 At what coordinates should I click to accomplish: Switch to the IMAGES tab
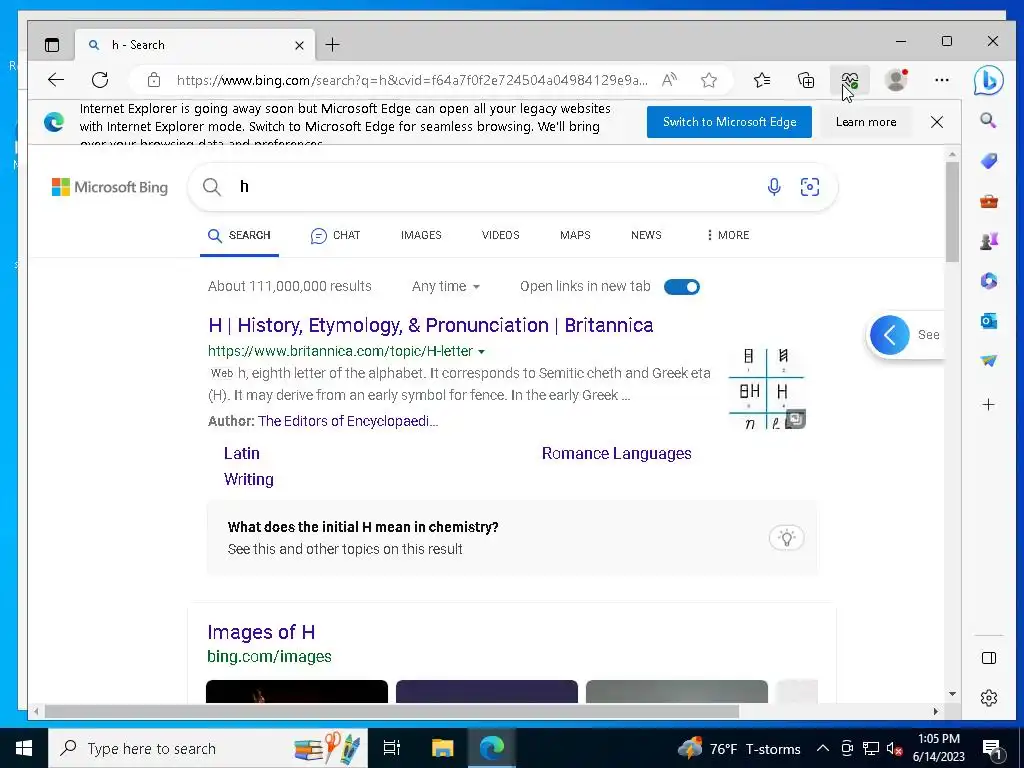pyautogui.click(x=421, y=235)
